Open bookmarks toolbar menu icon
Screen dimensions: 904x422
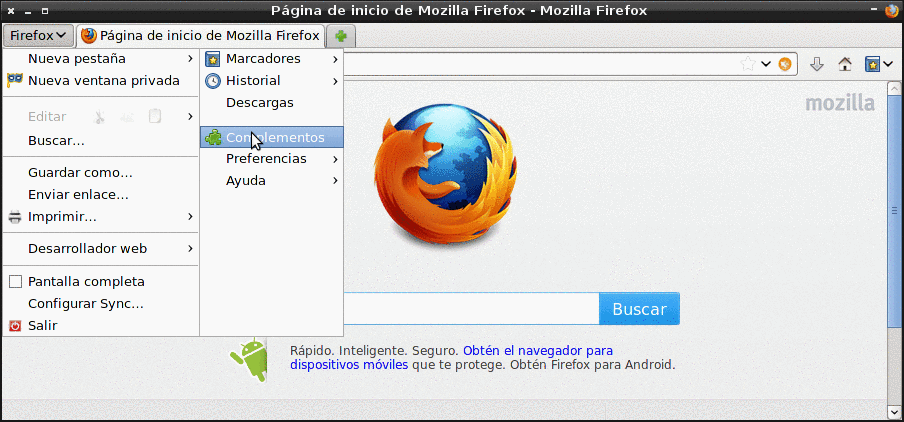[873, 64]
